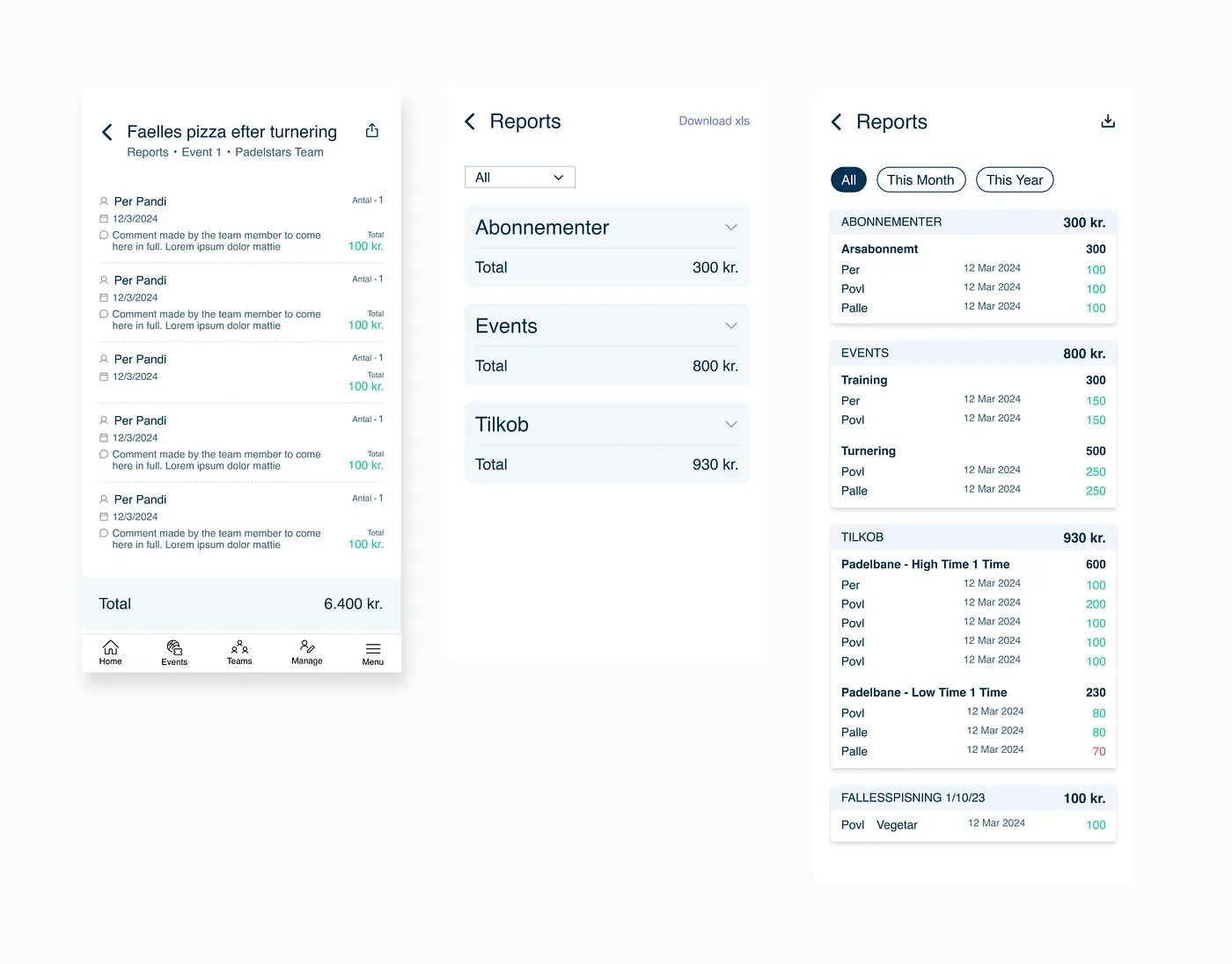Expand the Events section chevron
1232x964 pixels.
coord(731,326)
